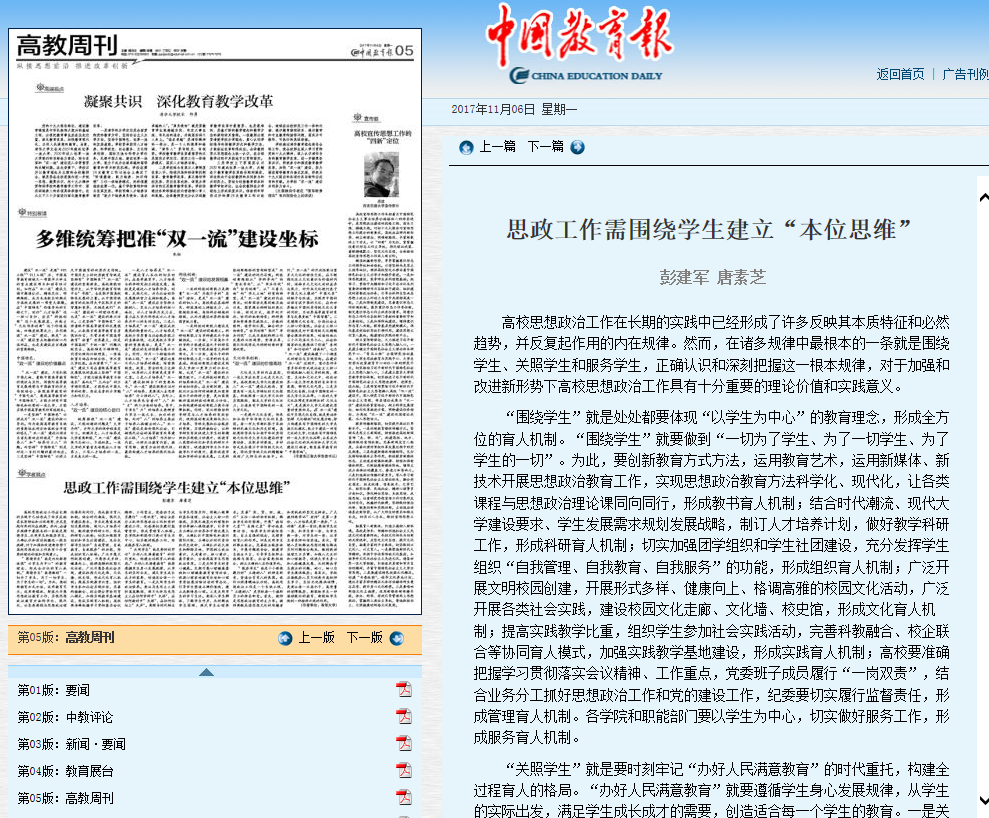
Task: Open 第02版：中教评论 edition entry
Action: click(66, 717)
